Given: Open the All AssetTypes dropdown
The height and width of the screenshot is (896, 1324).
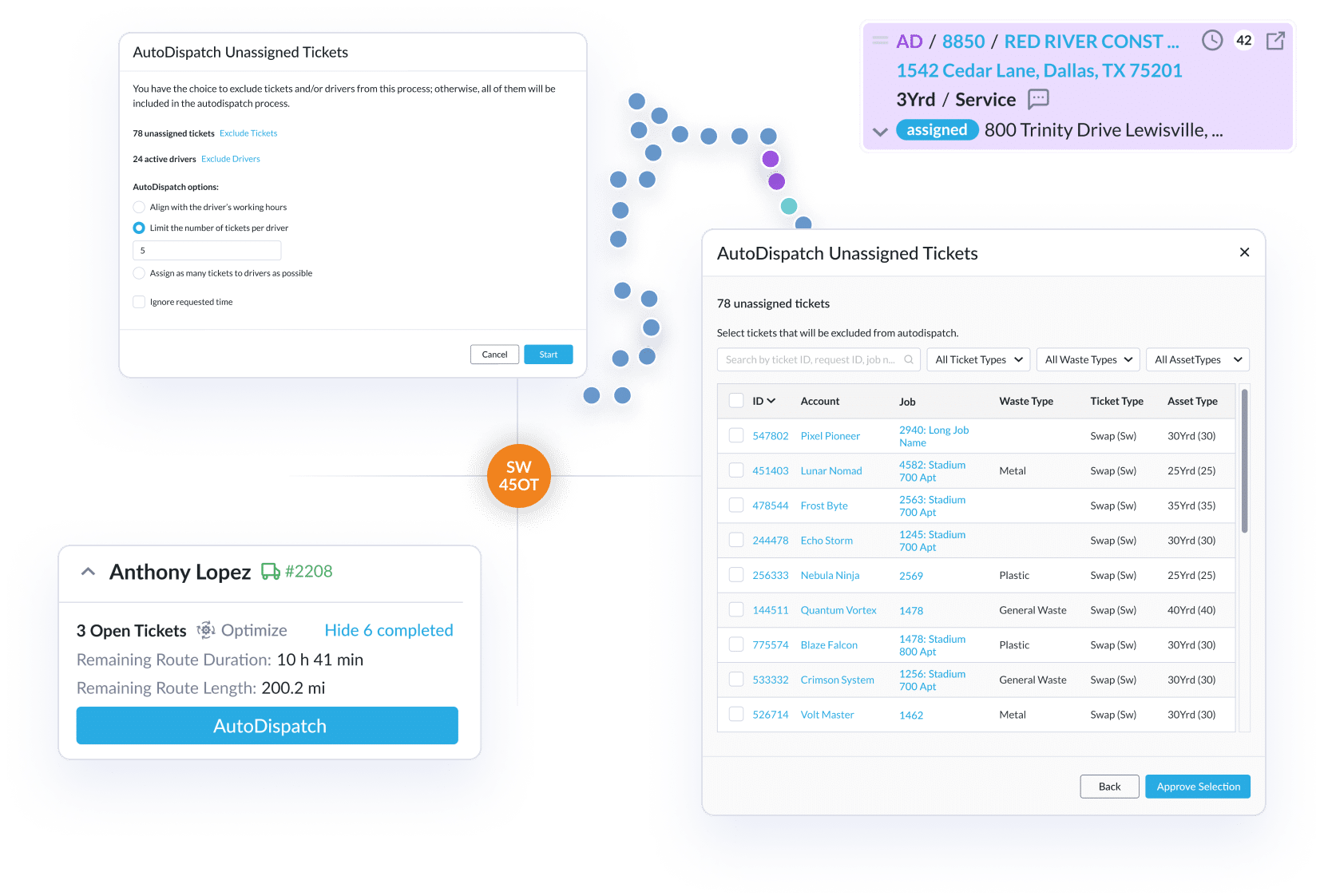Looking at the screenshot, I should tap(1198, 360).
